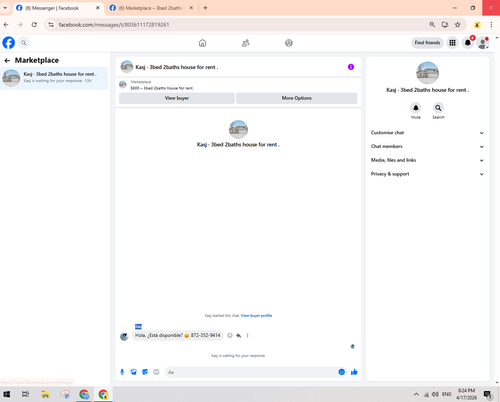Expand the Chat members section
The width and height of the screenshot is (500, 402).
(x=427, y=146)
